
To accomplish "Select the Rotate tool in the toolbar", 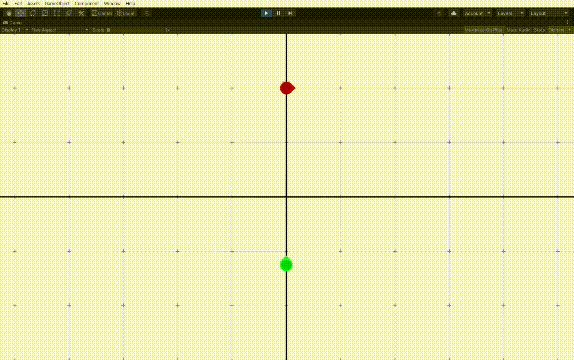I will coord(33,13).
